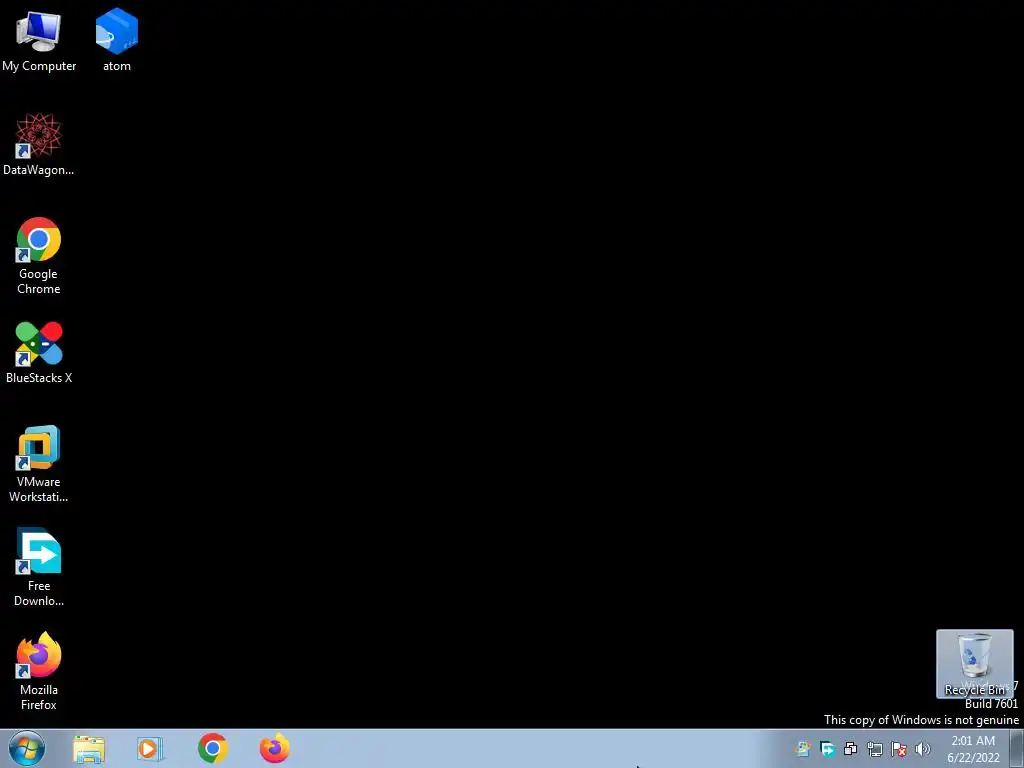Select the My Computer desktop icon
The image size is (1024, 768).
(39, 40)
